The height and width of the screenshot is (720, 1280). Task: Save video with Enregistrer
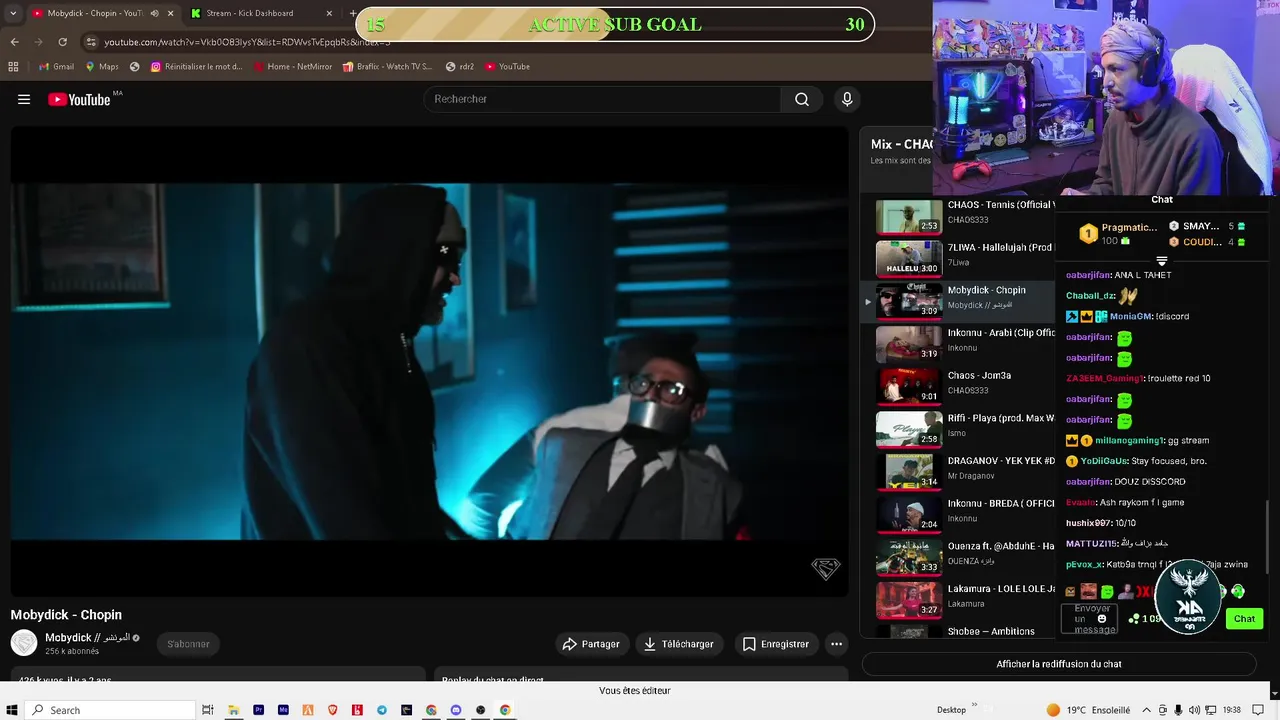point(775,644)
